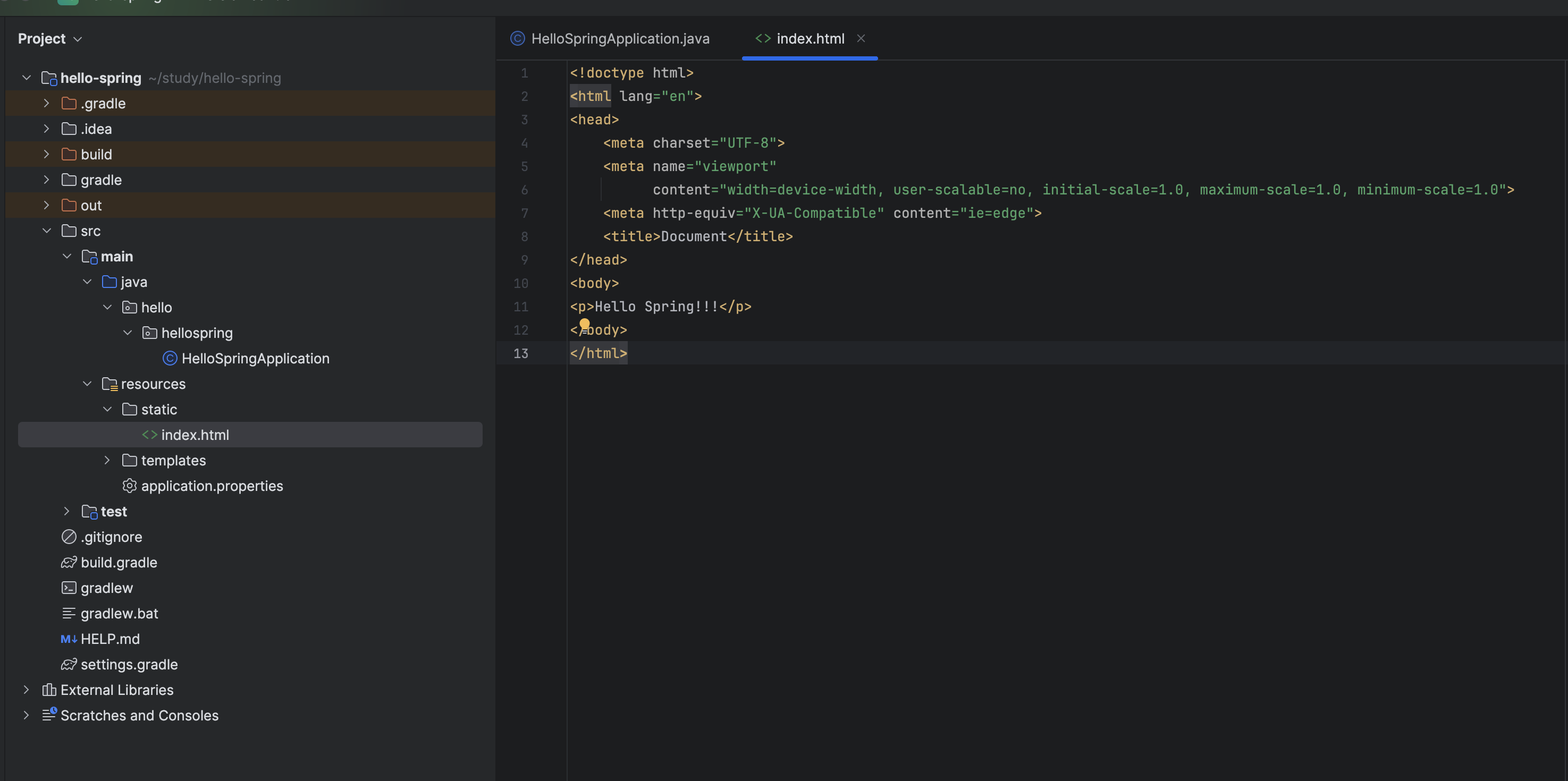1568x781 pixels.
Task: Click line number 13 in the gutter
Action: point(520,353)
